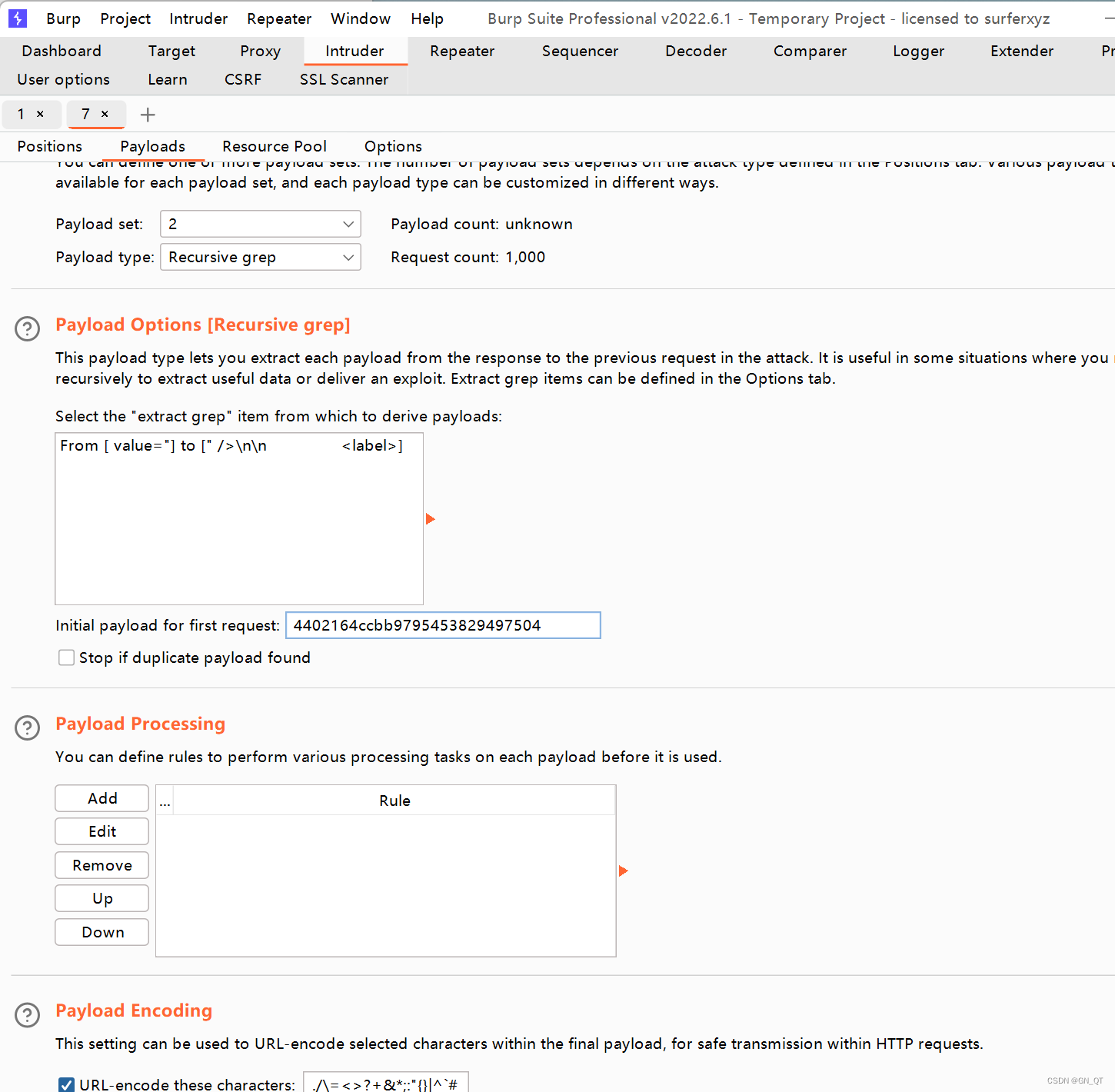Image resolution: width=1115 pixels, height=1092 pixels.
Task: Click orange arrow beside processing rules table
Action: pos(624,871)
